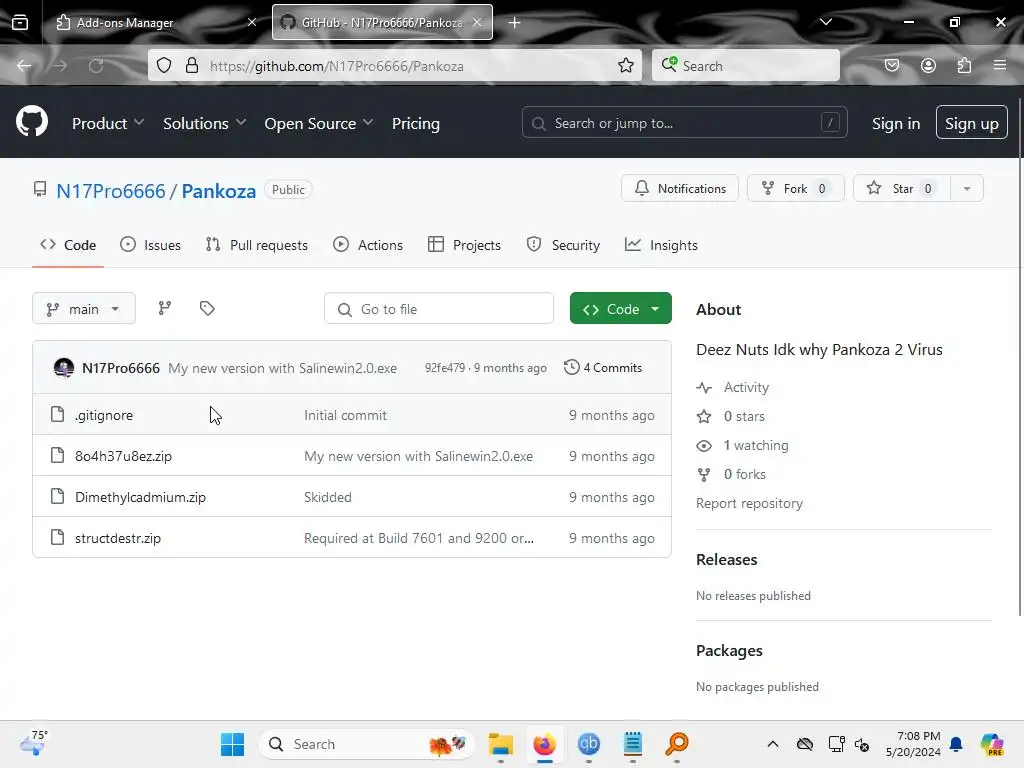Open the Firefox hamburger menu
Image resolution: width=1024 pixels, height=768 pixels.
(1000, 65)
